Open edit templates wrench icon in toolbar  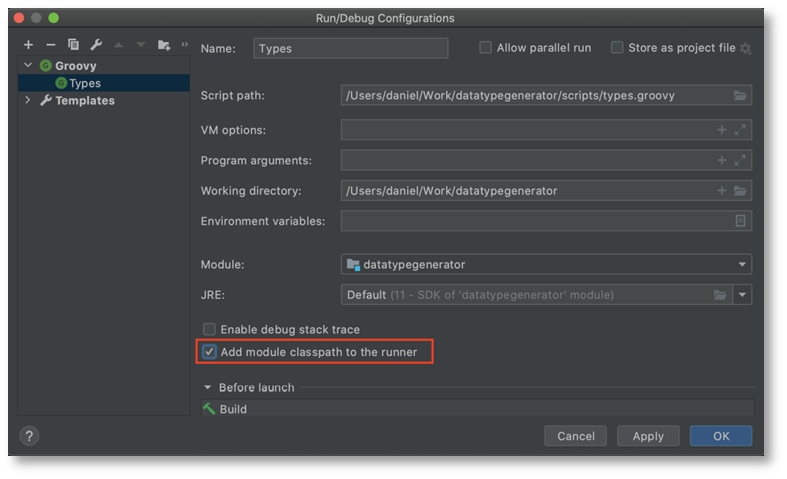pyautogui.click(x=96, y=45)
